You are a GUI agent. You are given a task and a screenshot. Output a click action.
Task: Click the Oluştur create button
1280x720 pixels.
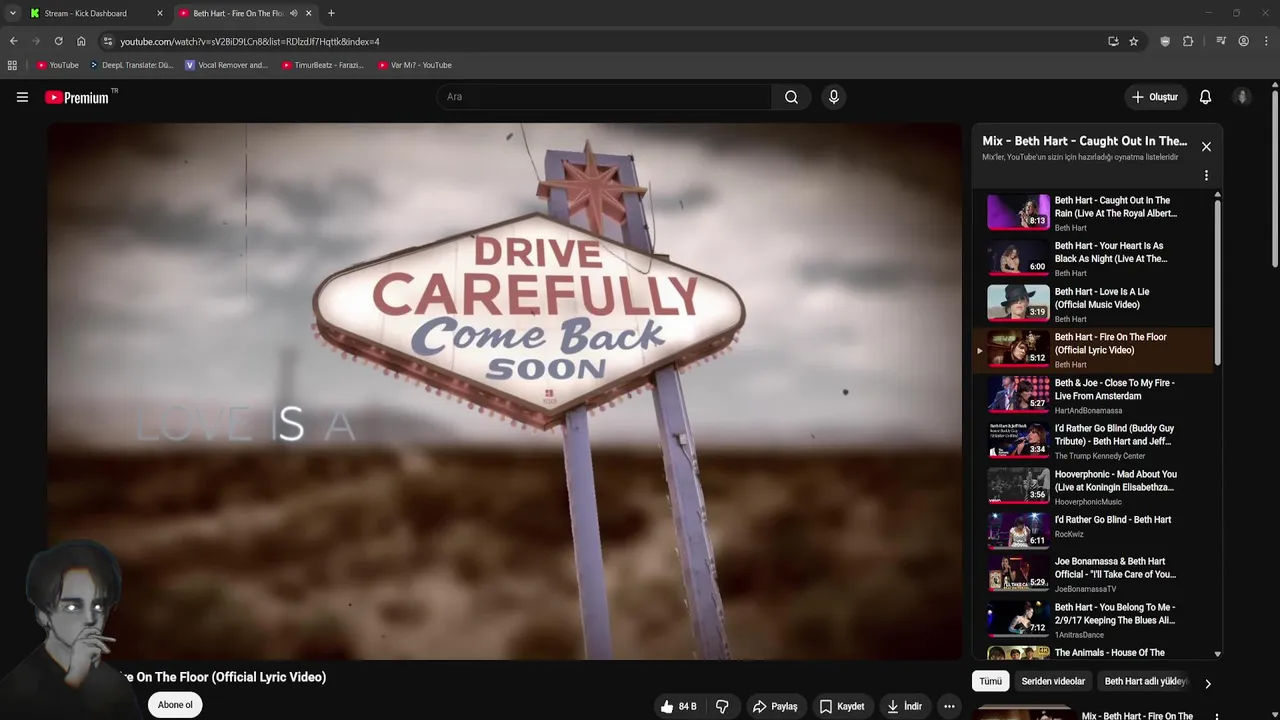[1155, 97]
